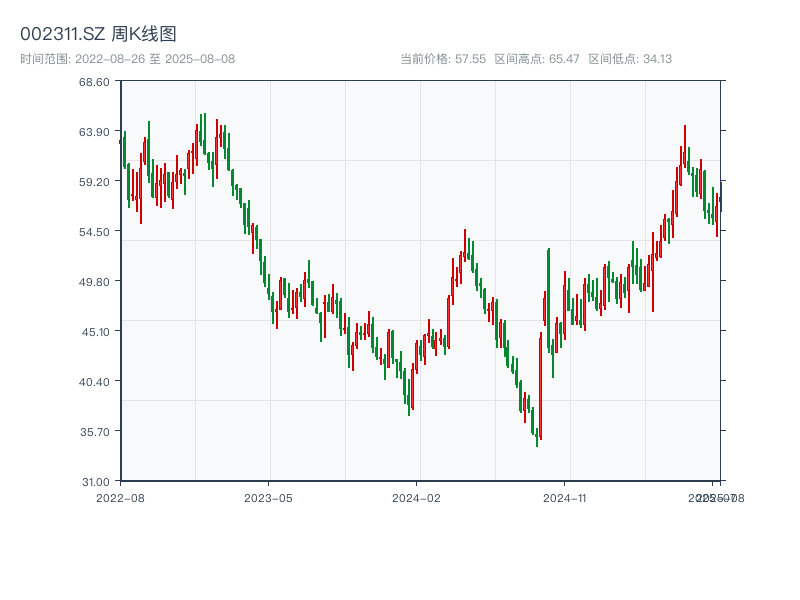Click the 59.20 y-axis label
This screenshot has height=600, width=800.
click(x=94, y=182)
